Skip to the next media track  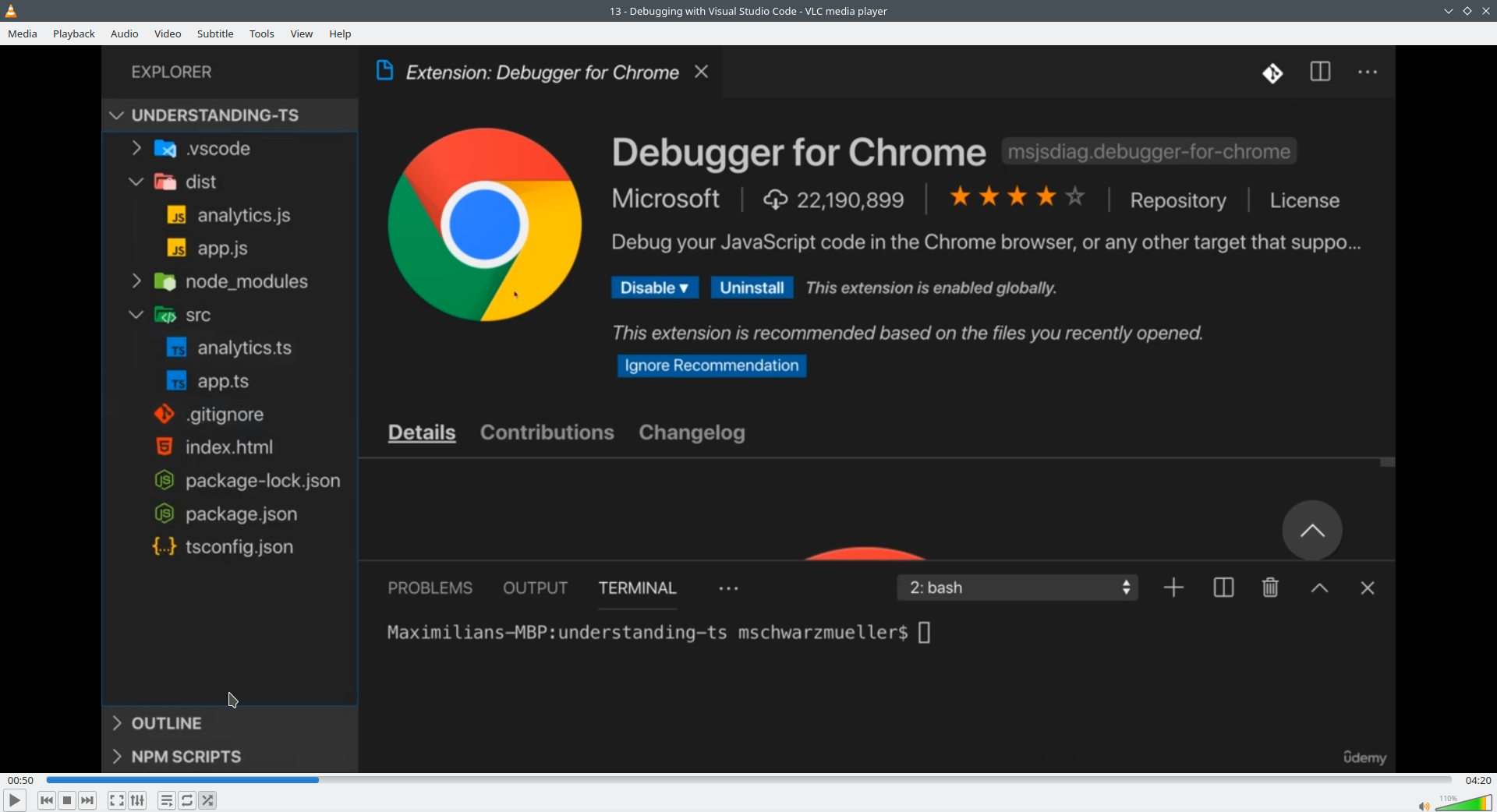pos(87,800)
